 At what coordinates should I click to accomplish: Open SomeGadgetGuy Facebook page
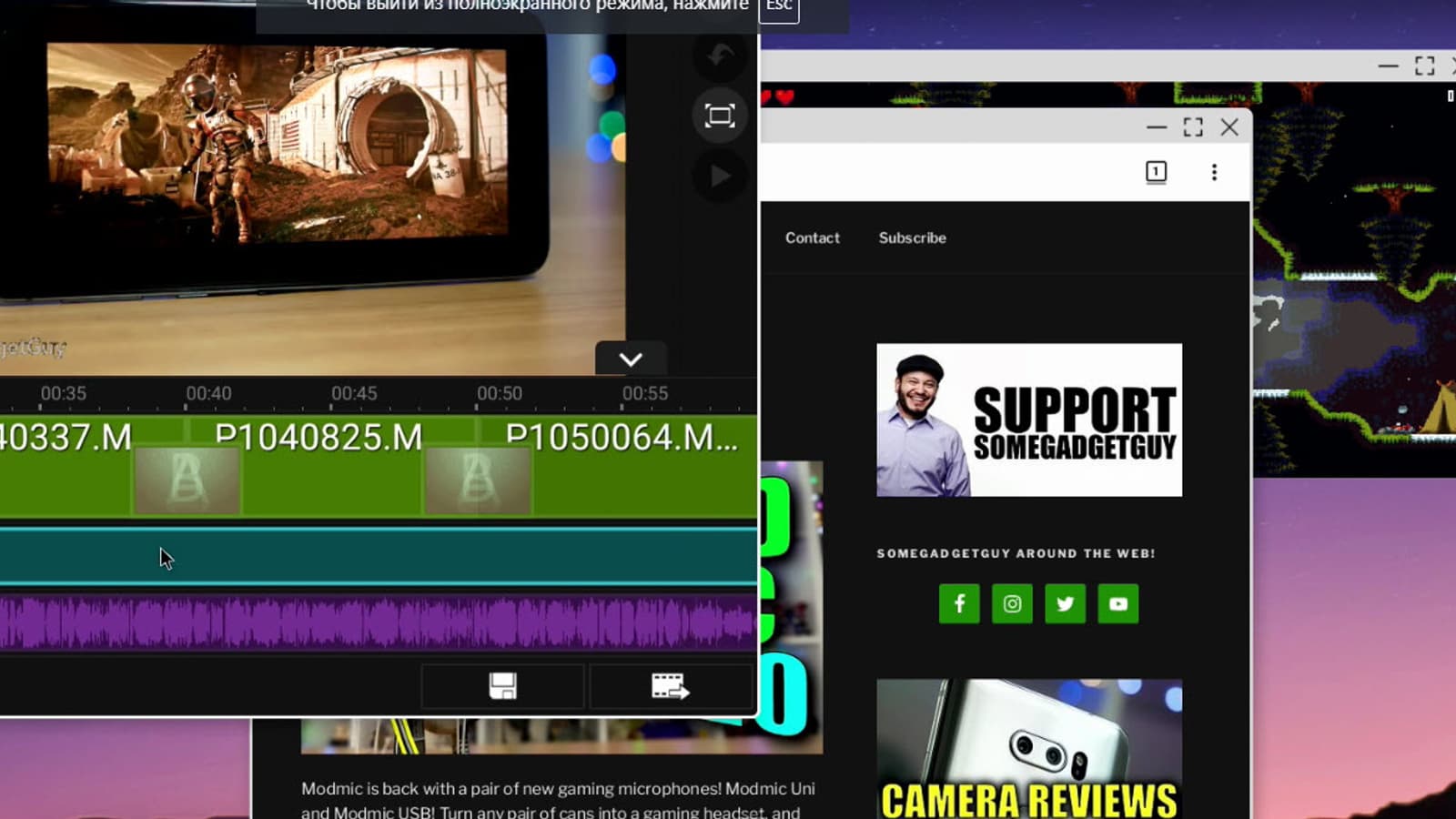coord(959,603)
